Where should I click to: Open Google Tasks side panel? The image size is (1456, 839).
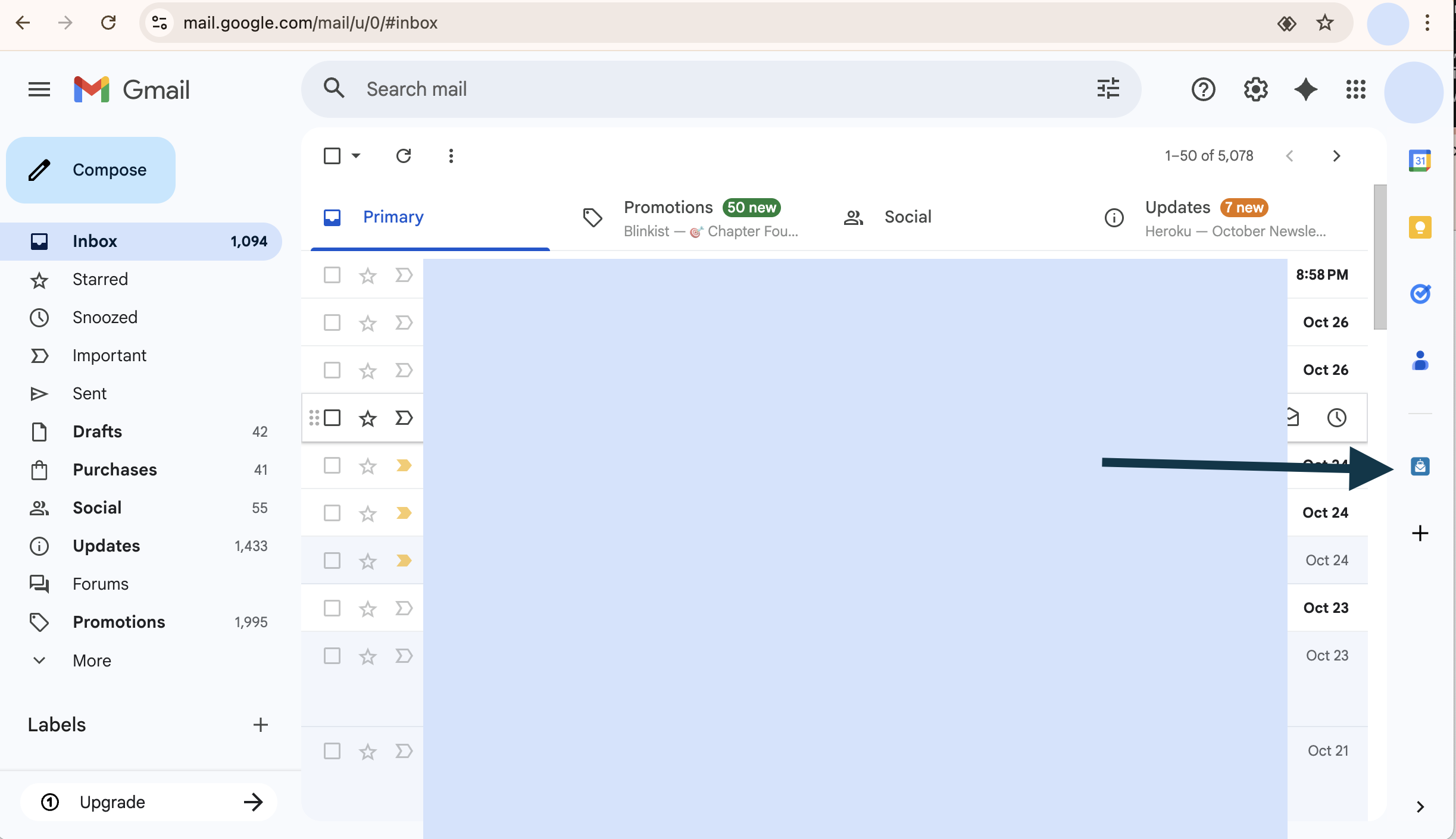pos(1420,293)
